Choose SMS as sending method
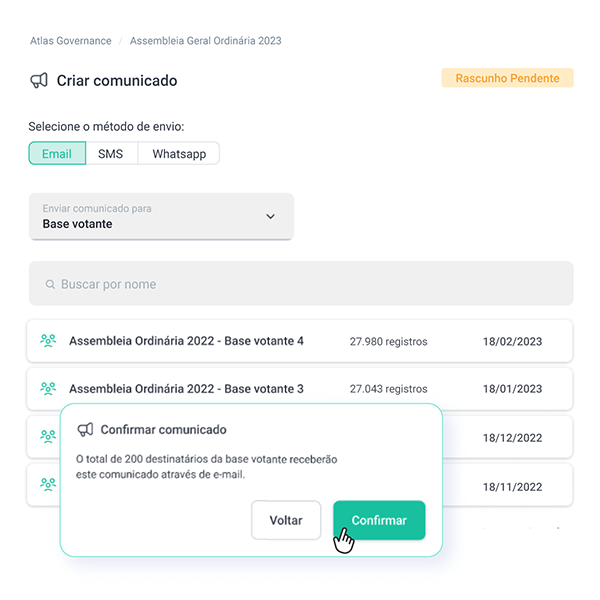This screenshot has height=600, width=600. click(110, 154)
